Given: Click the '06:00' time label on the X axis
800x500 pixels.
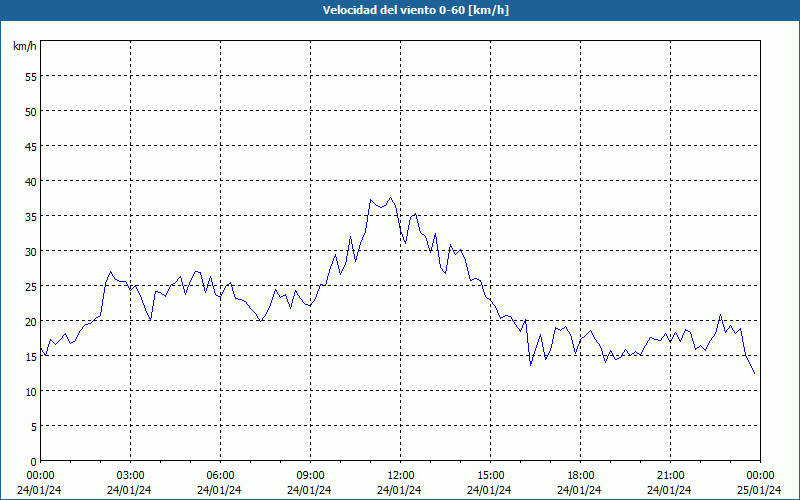Looking at the screenshot, I should pyautogui.click(x=220, y=476).
